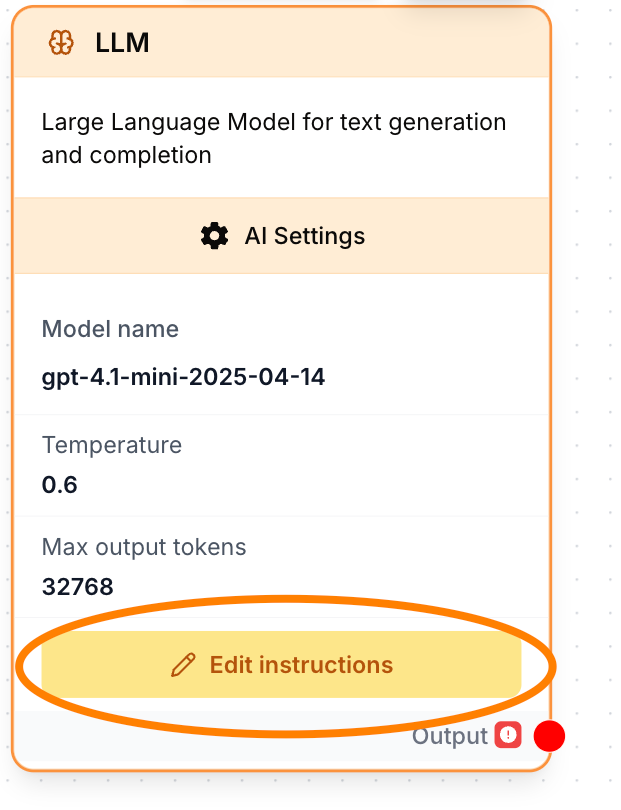This screenshot has height=810, width=621.
Task: Open the AI Settings section header
Action: coord(282,236)
